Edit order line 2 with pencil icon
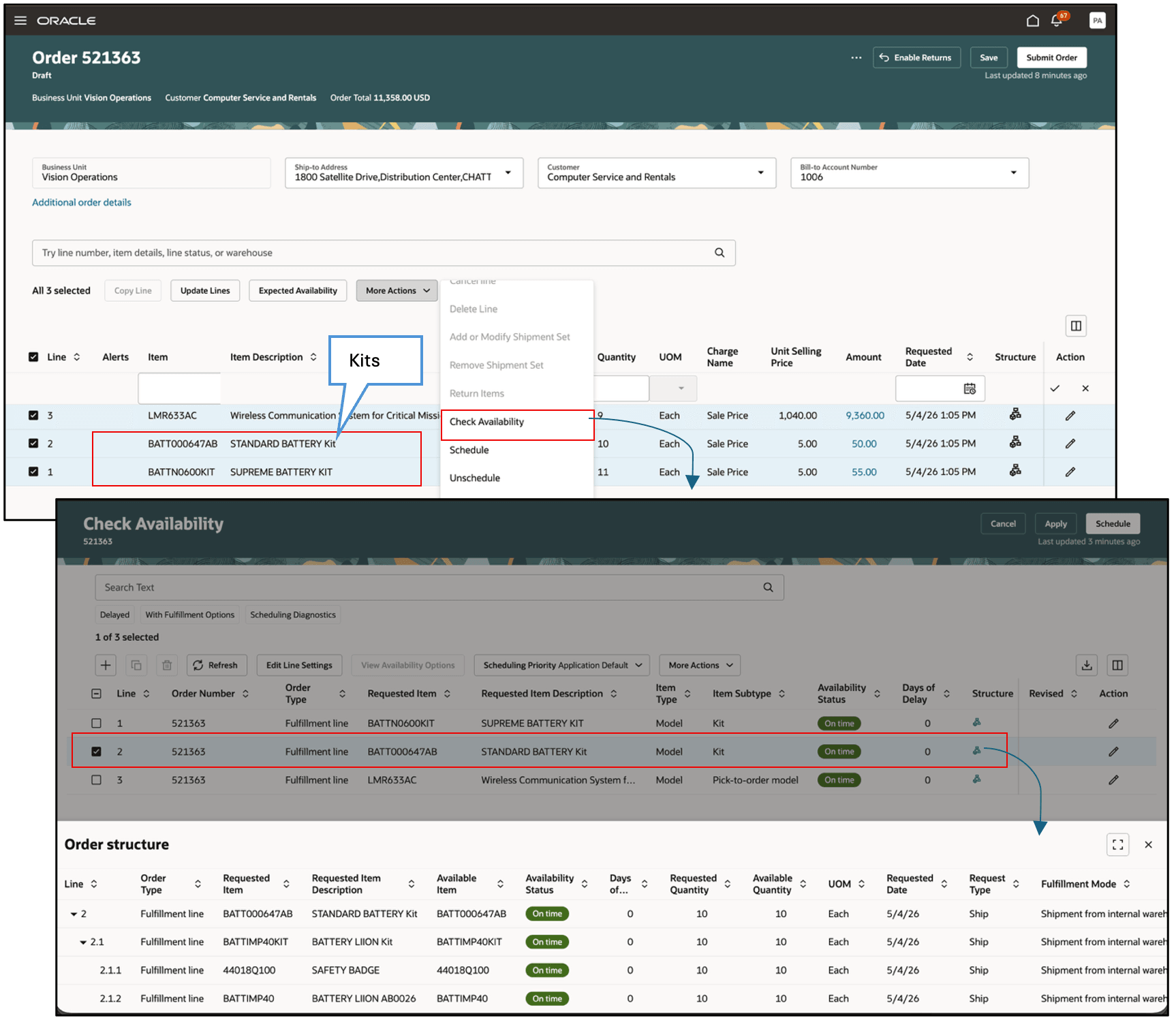Screen dimensions: 1176x1022 click(1070, 444)
